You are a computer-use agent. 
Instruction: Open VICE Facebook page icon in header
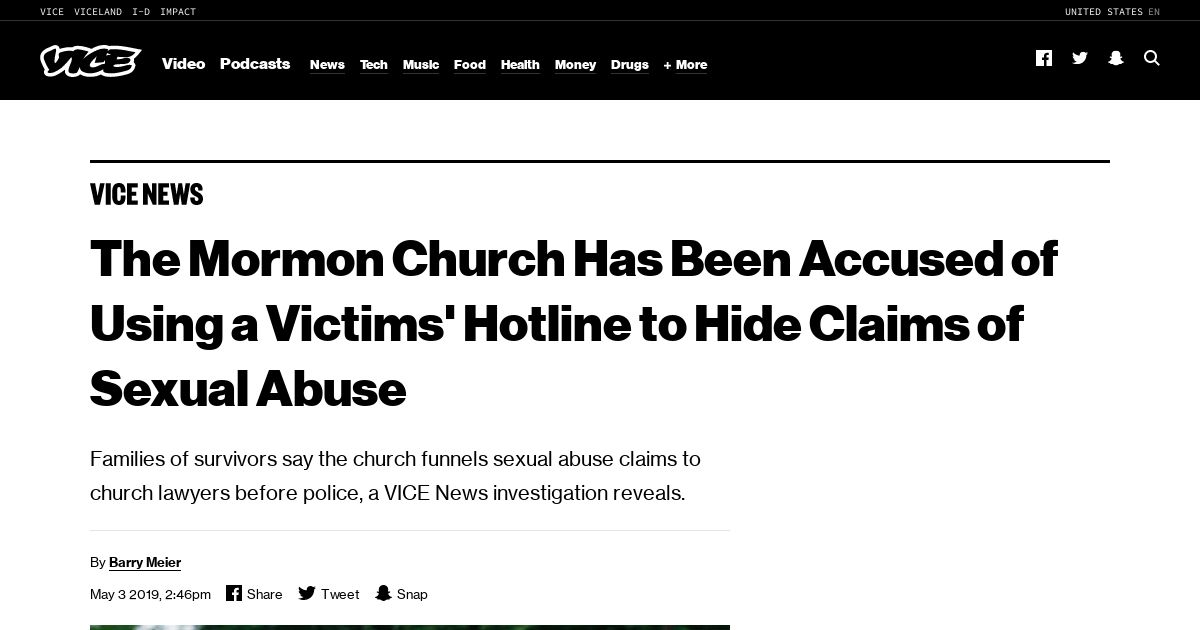tap(1044, 58)
